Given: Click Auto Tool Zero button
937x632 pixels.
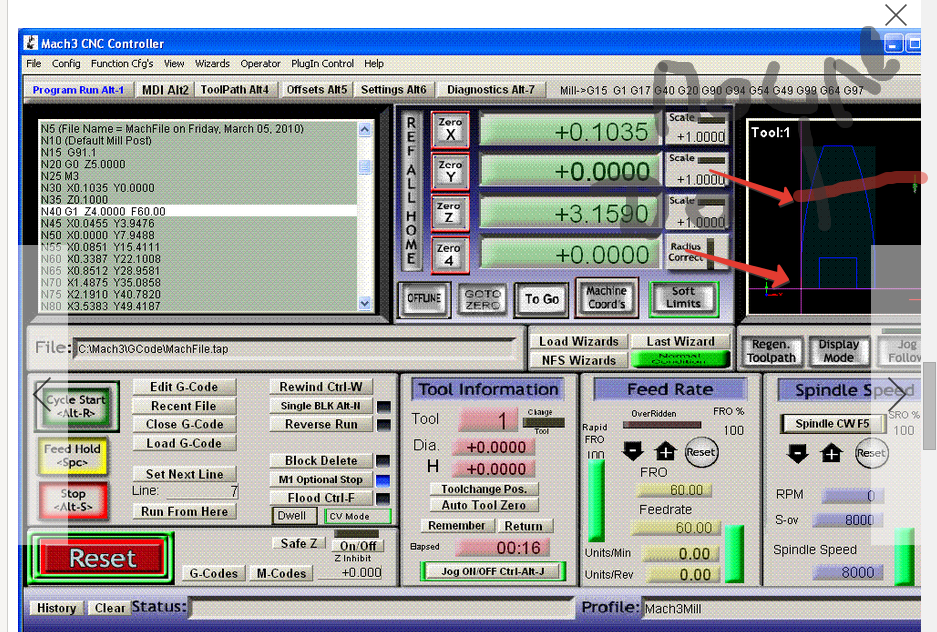Looking at the screenshot, I should 484,505.
